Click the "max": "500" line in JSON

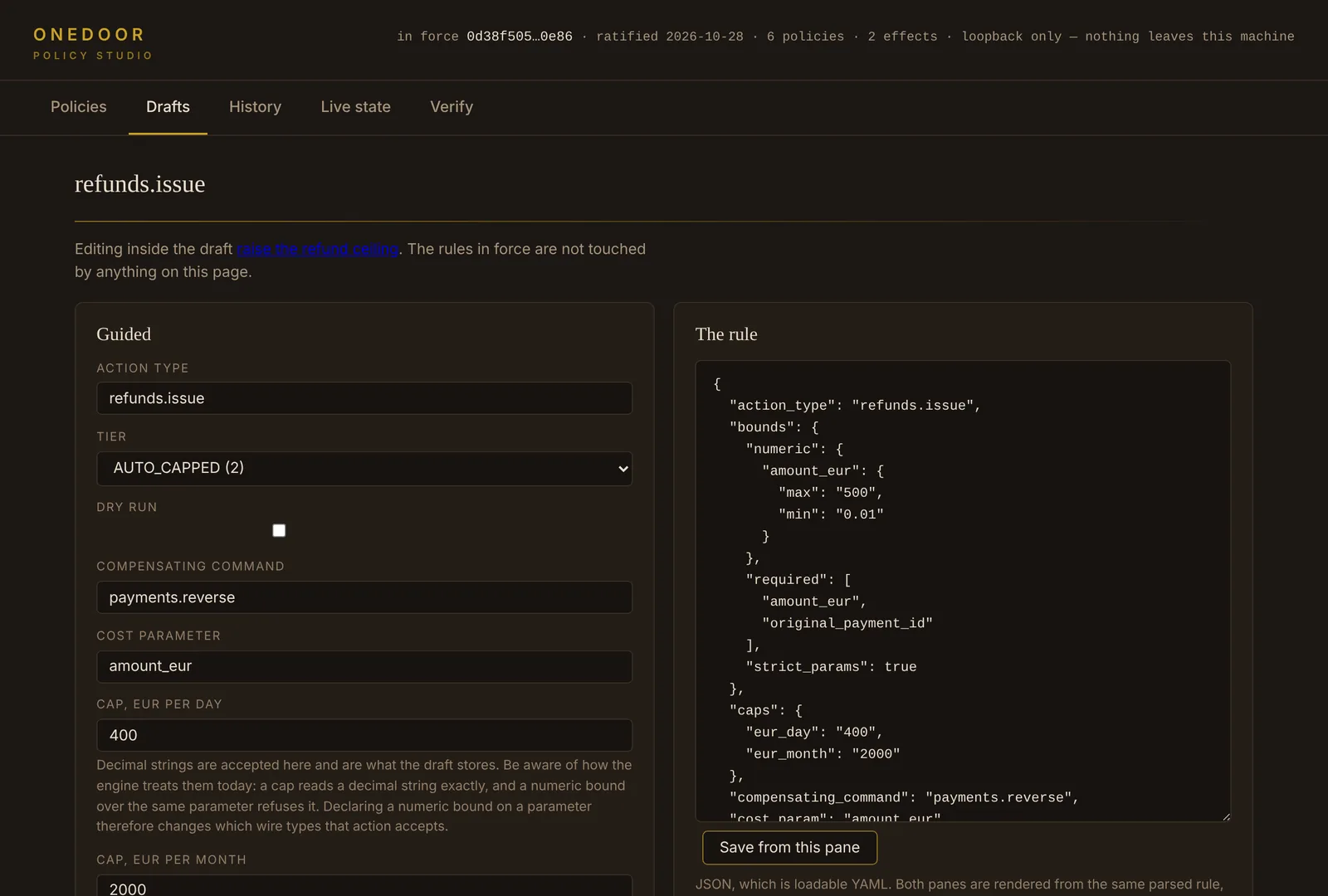click(831, 493)
